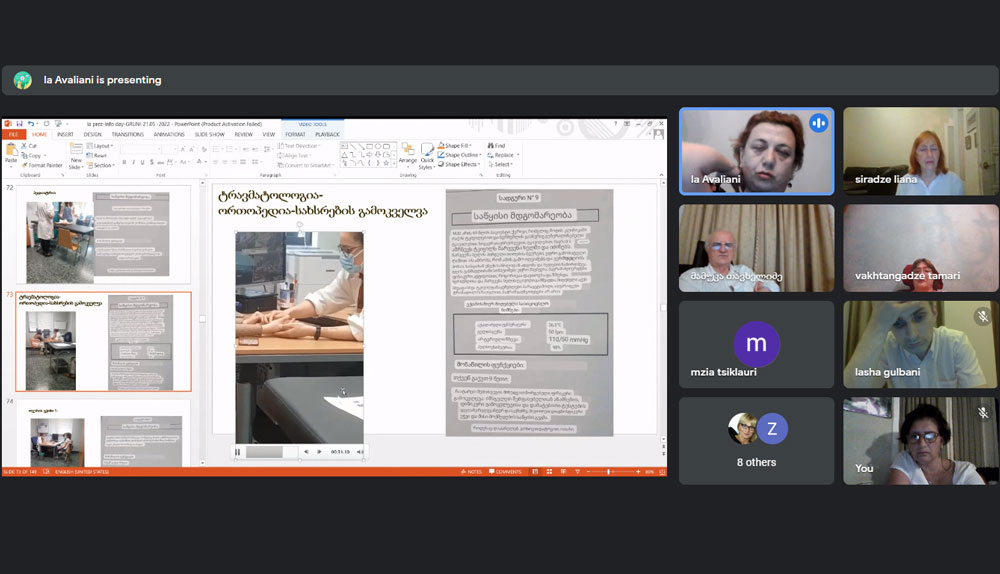Toggle the Notes pane in status bar

(471, 472)
